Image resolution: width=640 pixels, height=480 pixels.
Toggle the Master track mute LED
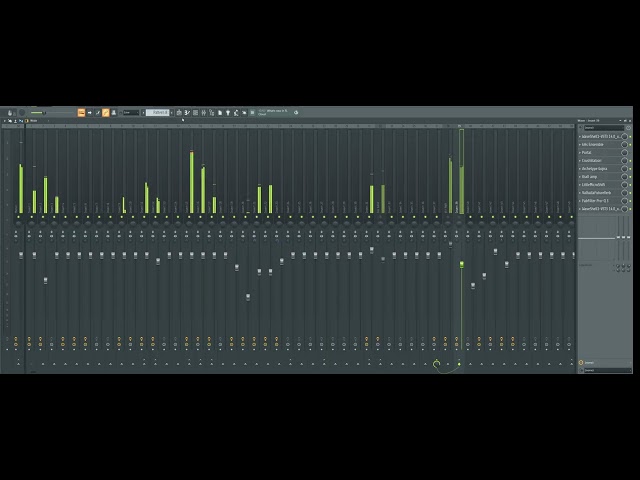pos(18,217)
